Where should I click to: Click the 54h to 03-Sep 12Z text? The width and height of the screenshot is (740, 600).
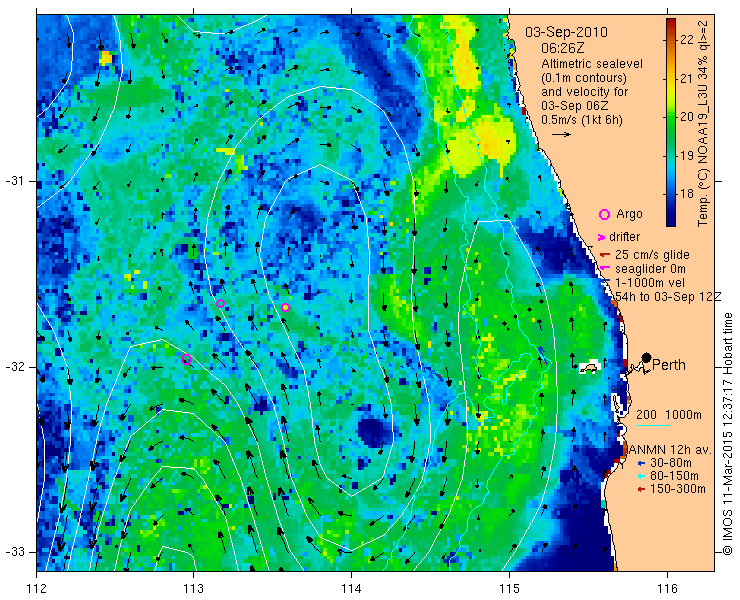(669, 296)
